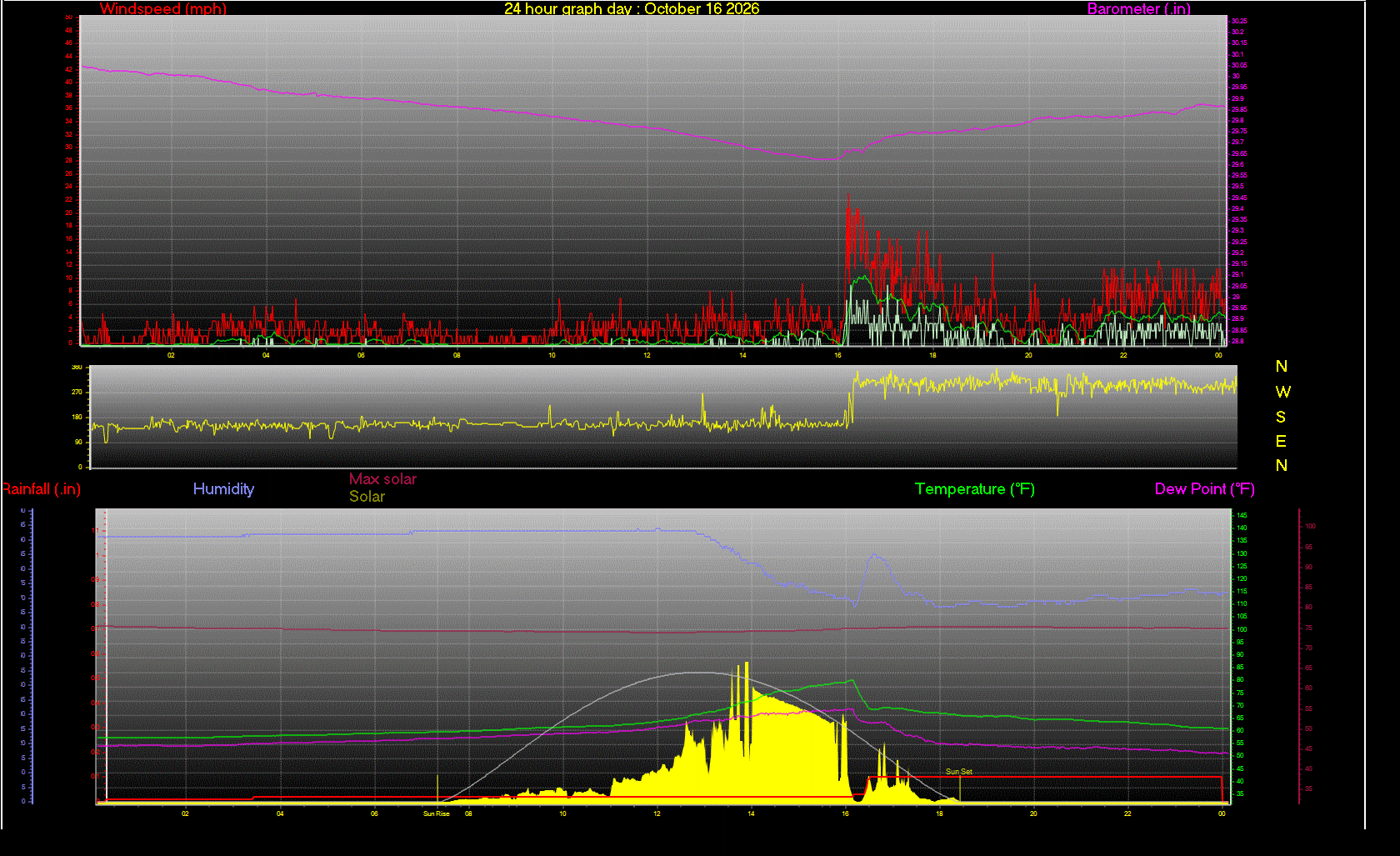Click the 12 hour tick on bottom graph
This screenshot has width=1400, height=856.
[x=657, y=813]
